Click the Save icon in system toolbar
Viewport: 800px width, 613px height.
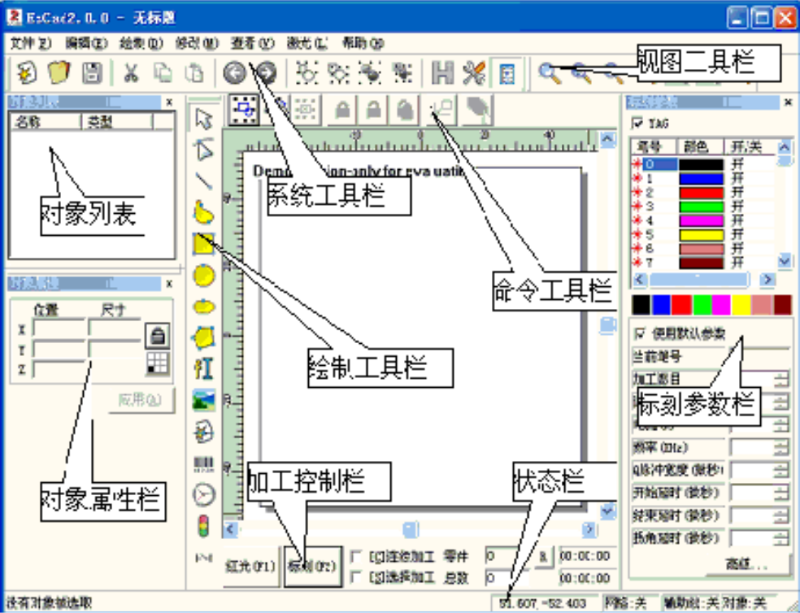(x=90, y=72)
